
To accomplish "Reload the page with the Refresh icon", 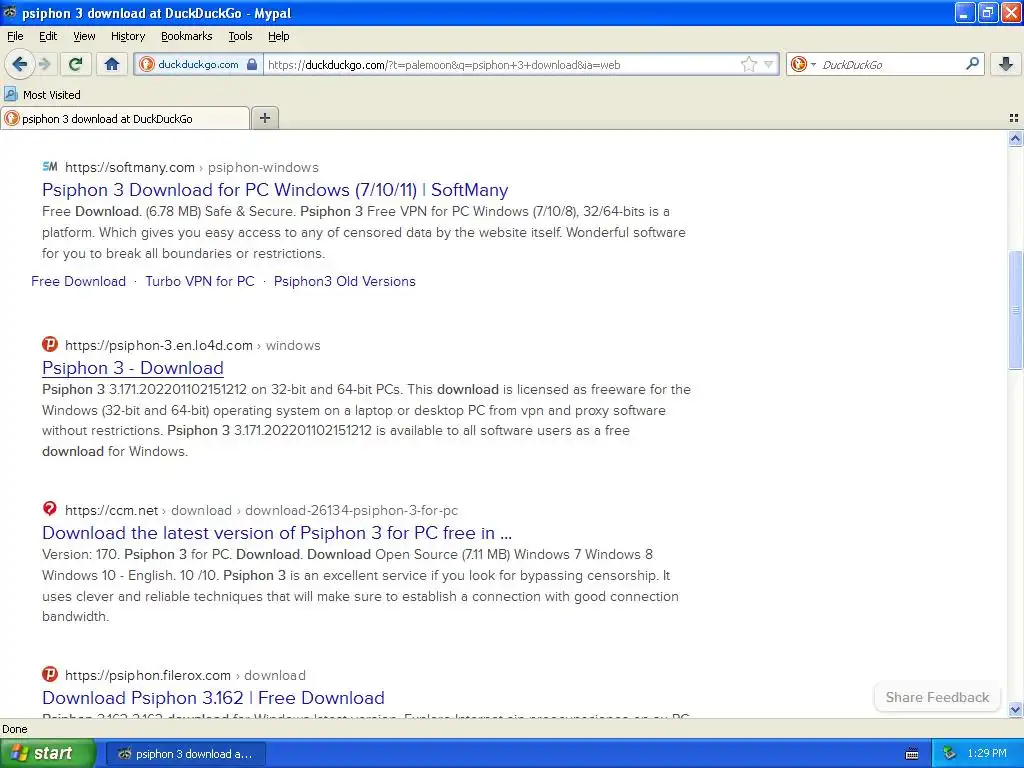I will pos(76,64).
